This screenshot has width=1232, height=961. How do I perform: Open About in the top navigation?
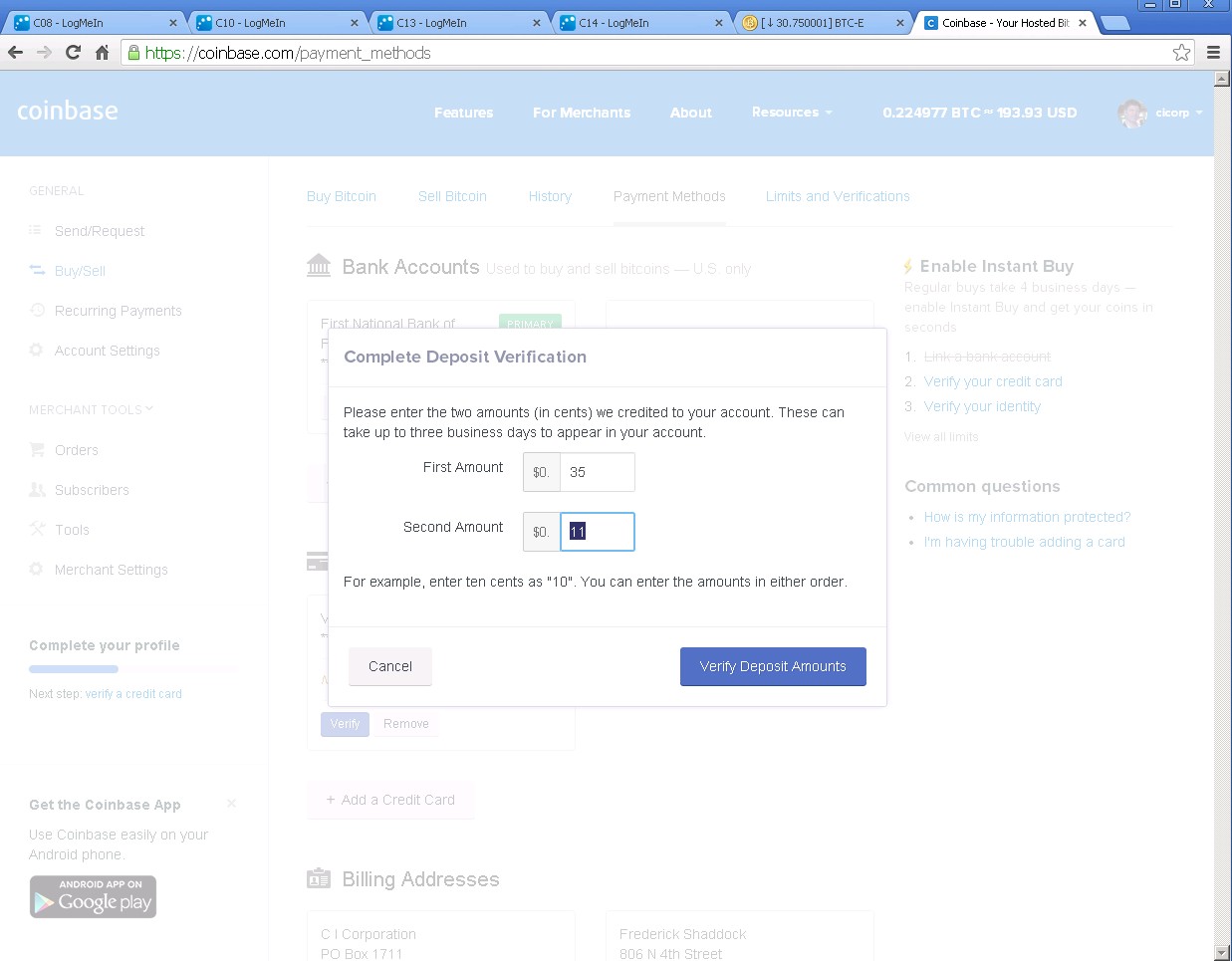click(690, 113)
